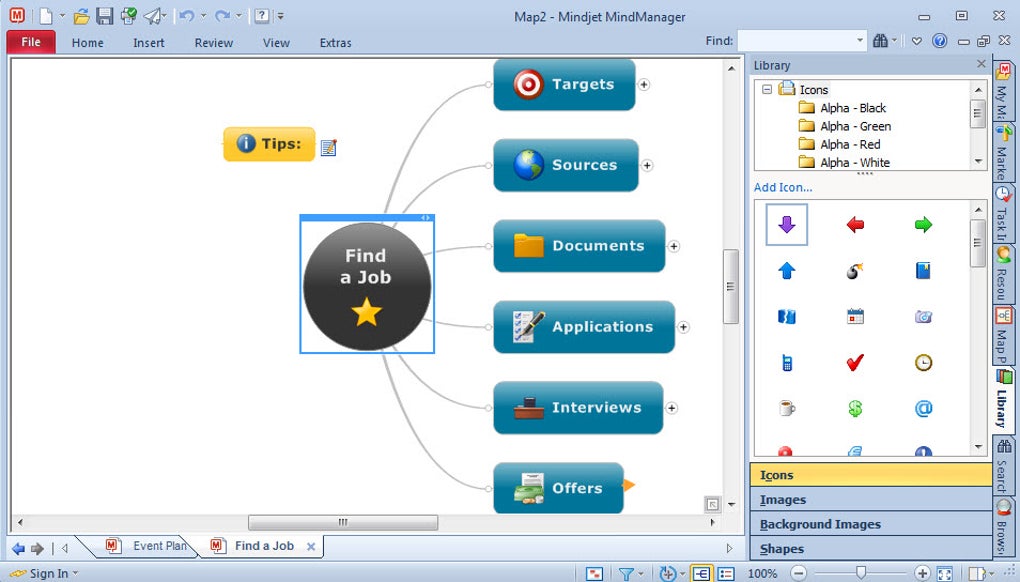Select the green dollar sign icon
The image size is (1020, 582).
tap(855, 408)
